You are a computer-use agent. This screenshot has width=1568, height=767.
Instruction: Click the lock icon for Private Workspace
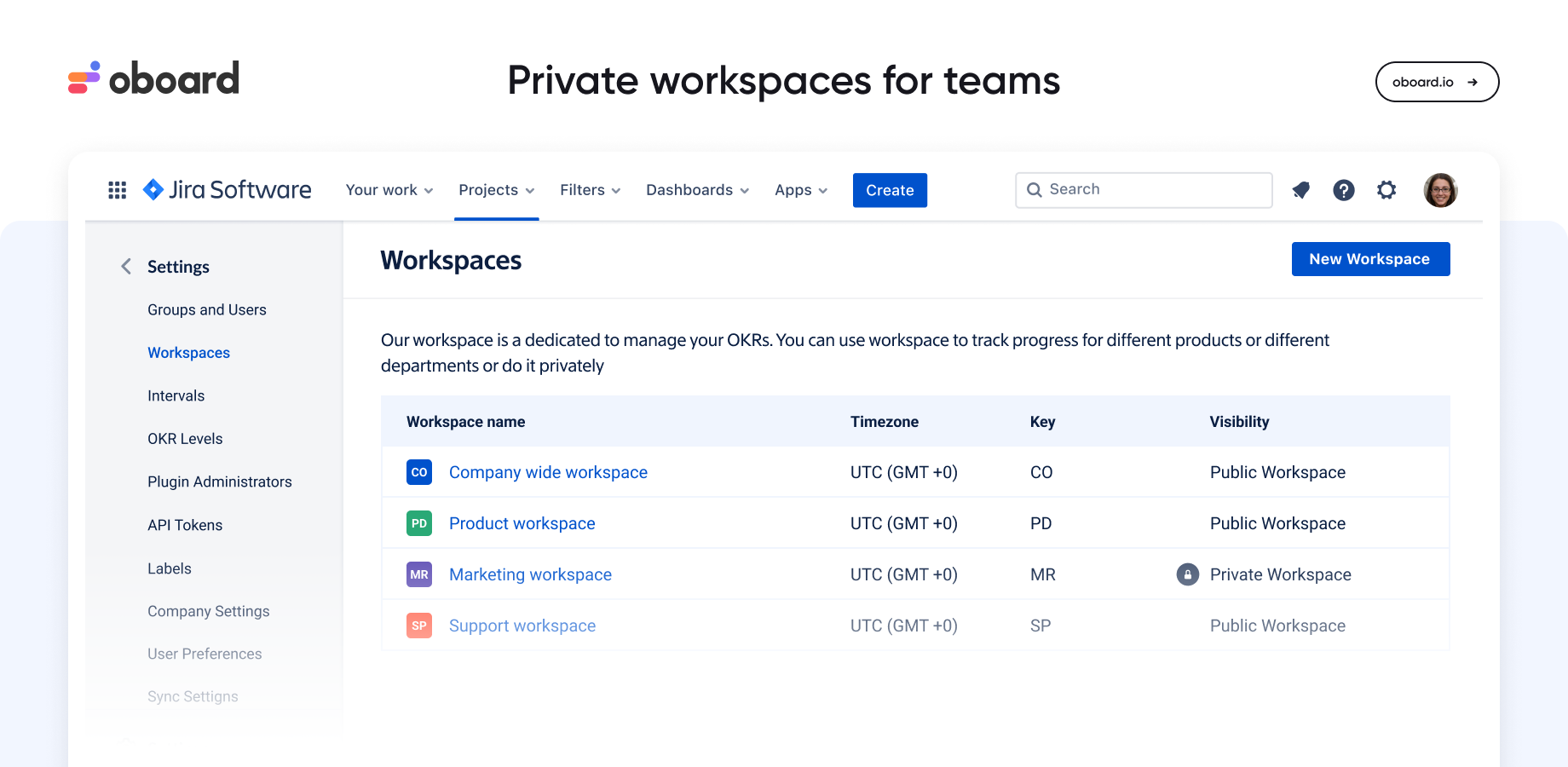coord(1187,574)
